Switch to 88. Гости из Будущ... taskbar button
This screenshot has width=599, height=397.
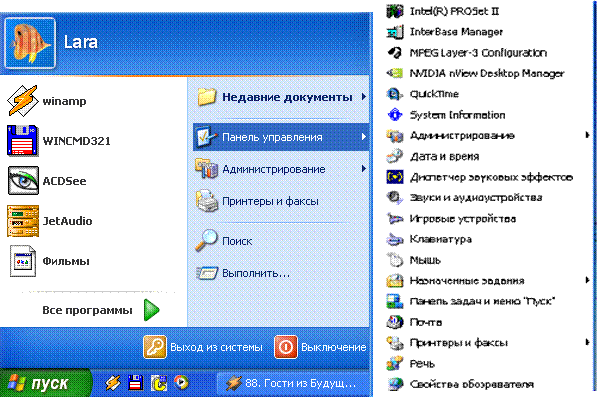point(293,383)
